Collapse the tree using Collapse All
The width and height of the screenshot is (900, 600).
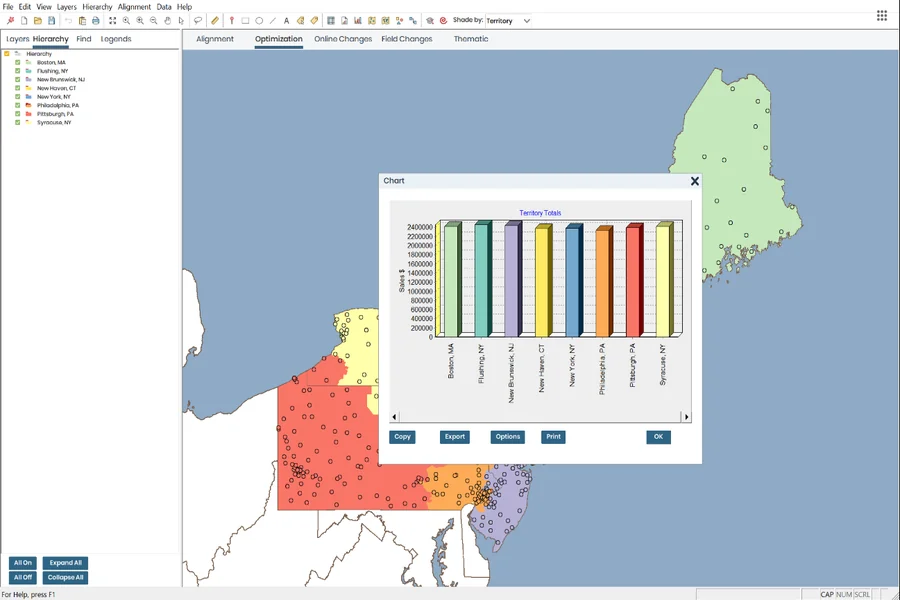(64, 577)
